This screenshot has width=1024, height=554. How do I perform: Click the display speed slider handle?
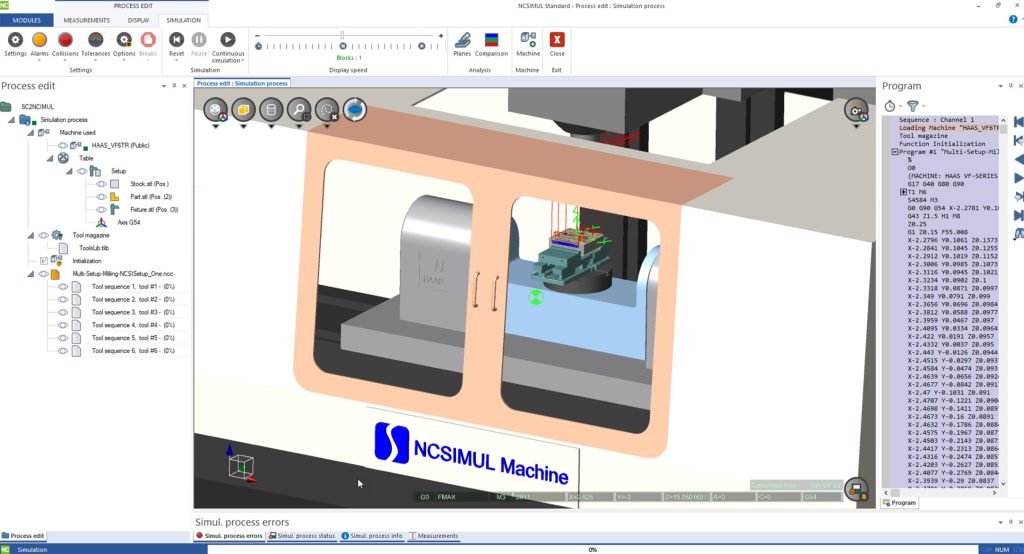(x=343, y=35)
